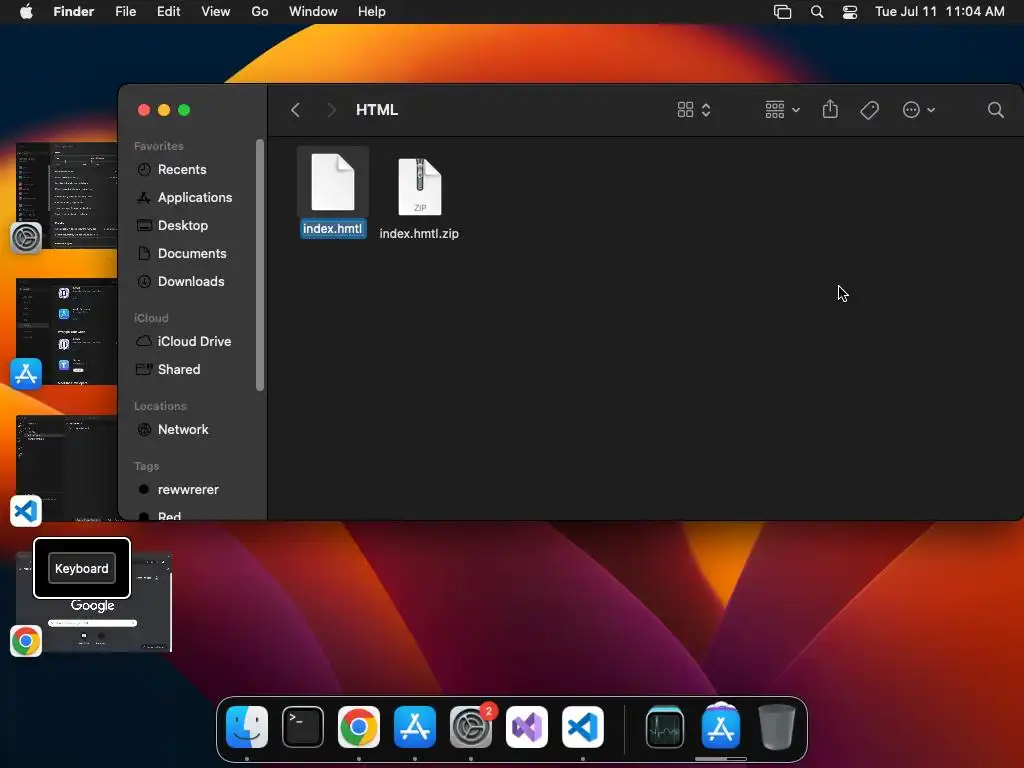
Task: Click the Edit Tags icon in toolbar
Action: [869, 110]
